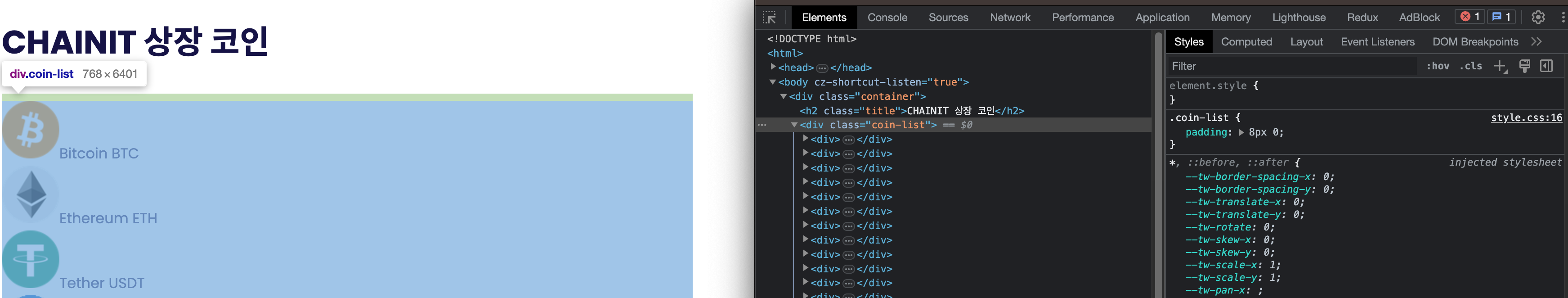Click the --tw-border-spacing-x property
The image size is (1568, 298).
point(1248,177)
